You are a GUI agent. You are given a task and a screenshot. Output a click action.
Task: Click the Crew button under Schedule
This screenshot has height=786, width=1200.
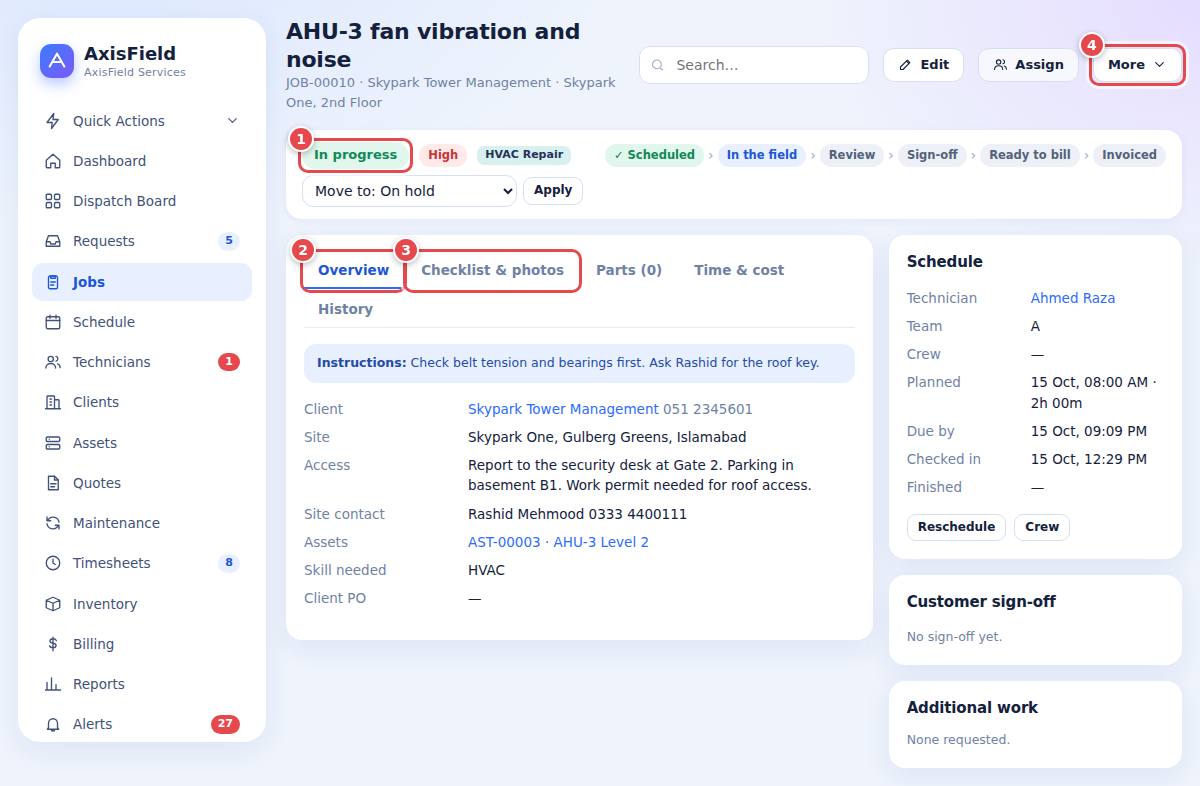tap(1042, 527)
